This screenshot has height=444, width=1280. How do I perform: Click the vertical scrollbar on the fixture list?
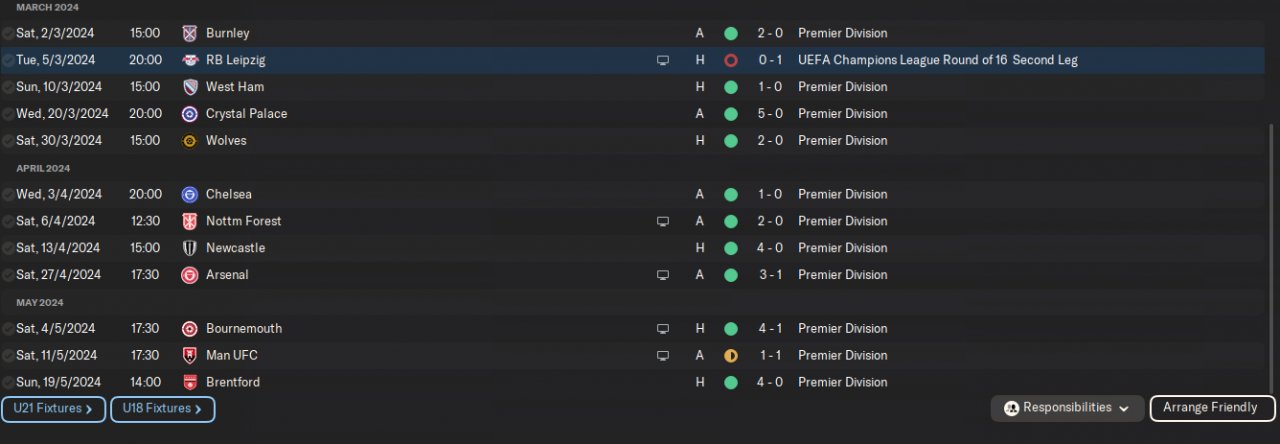coord(1273,250)
